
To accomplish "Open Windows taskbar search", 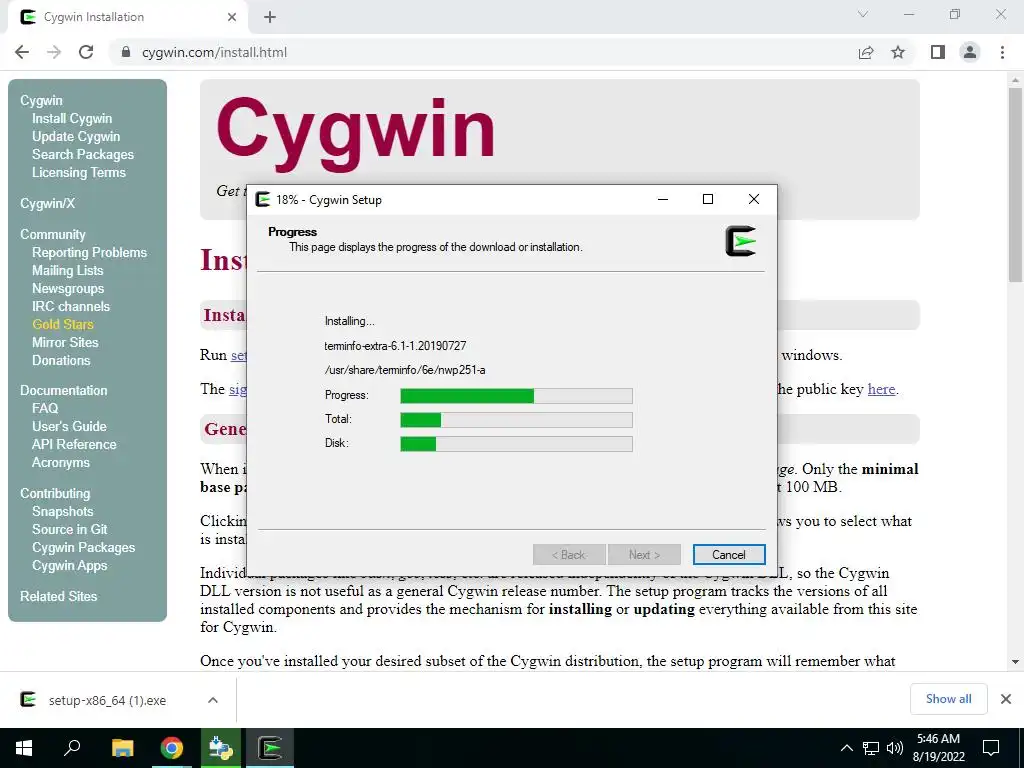I will (x=72, y=748).
